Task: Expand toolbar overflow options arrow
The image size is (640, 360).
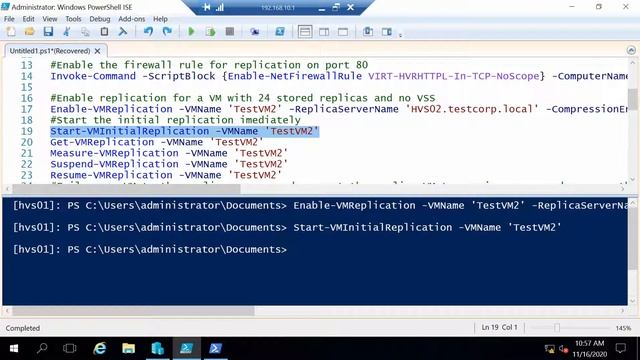Action: point(400,36)
